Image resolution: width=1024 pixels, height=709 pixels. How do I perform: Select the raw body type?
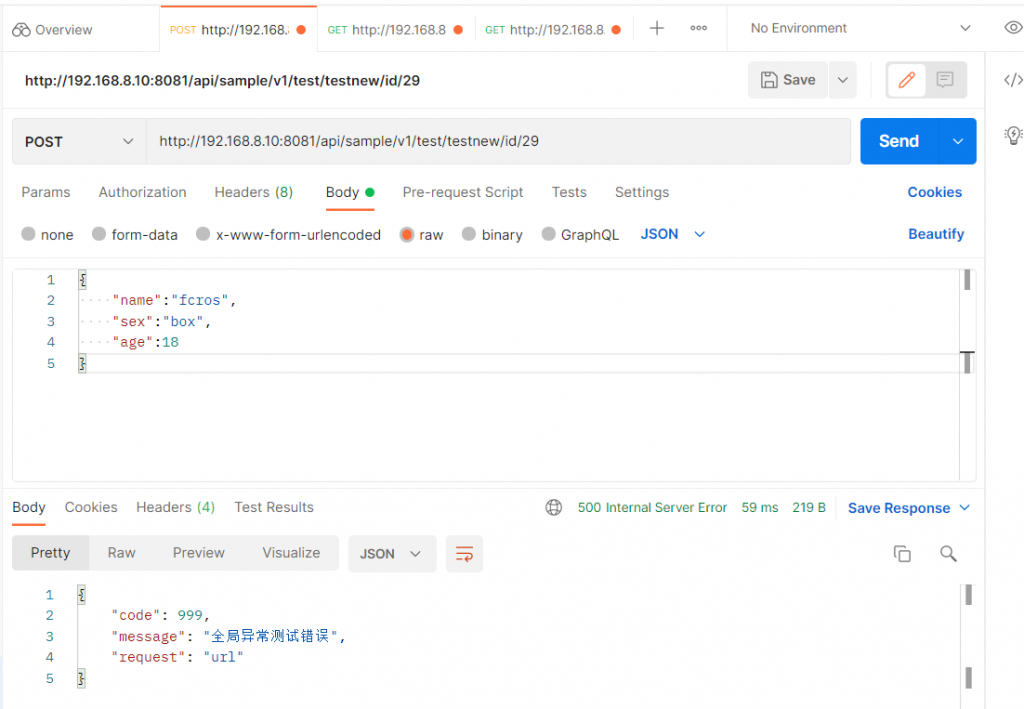tap(421, 234)
